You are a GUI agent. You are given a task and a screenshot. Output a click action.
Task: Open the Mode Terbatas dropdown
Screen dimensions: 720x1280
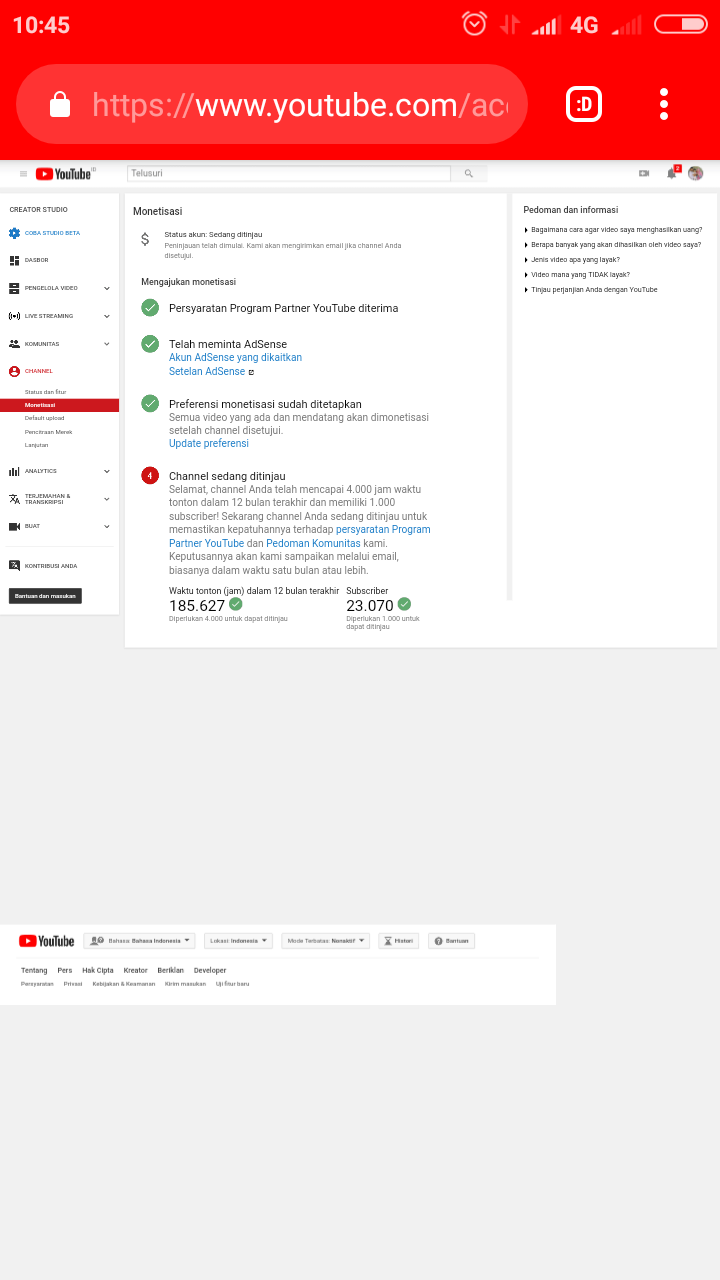point(326,941)
